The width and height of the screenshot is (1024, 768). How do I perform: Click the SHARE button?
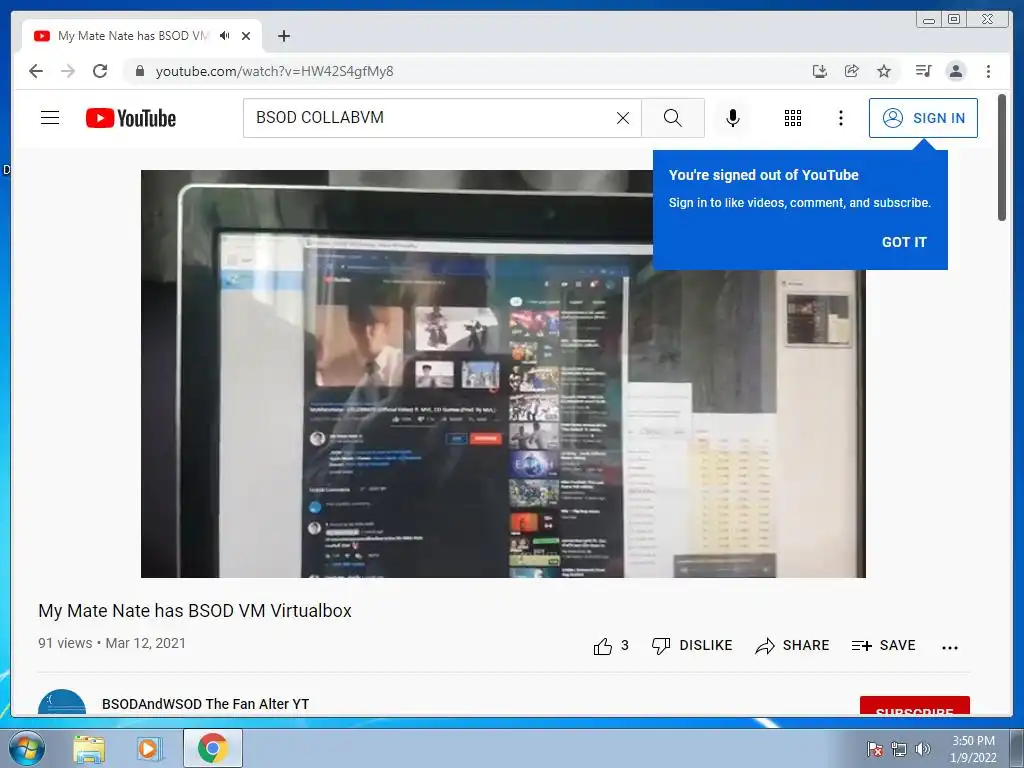click(x=792, y=646)
